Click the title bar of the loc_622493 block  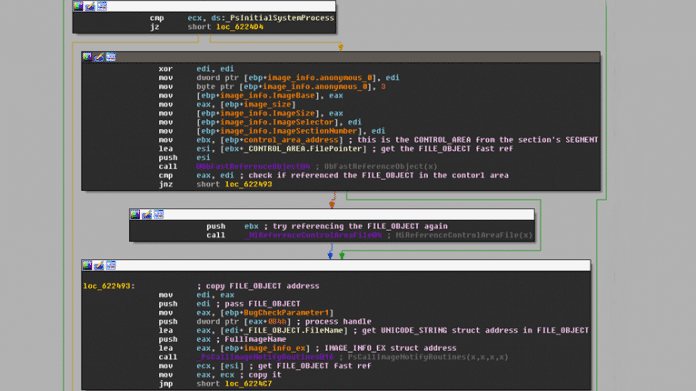point(336,265)
